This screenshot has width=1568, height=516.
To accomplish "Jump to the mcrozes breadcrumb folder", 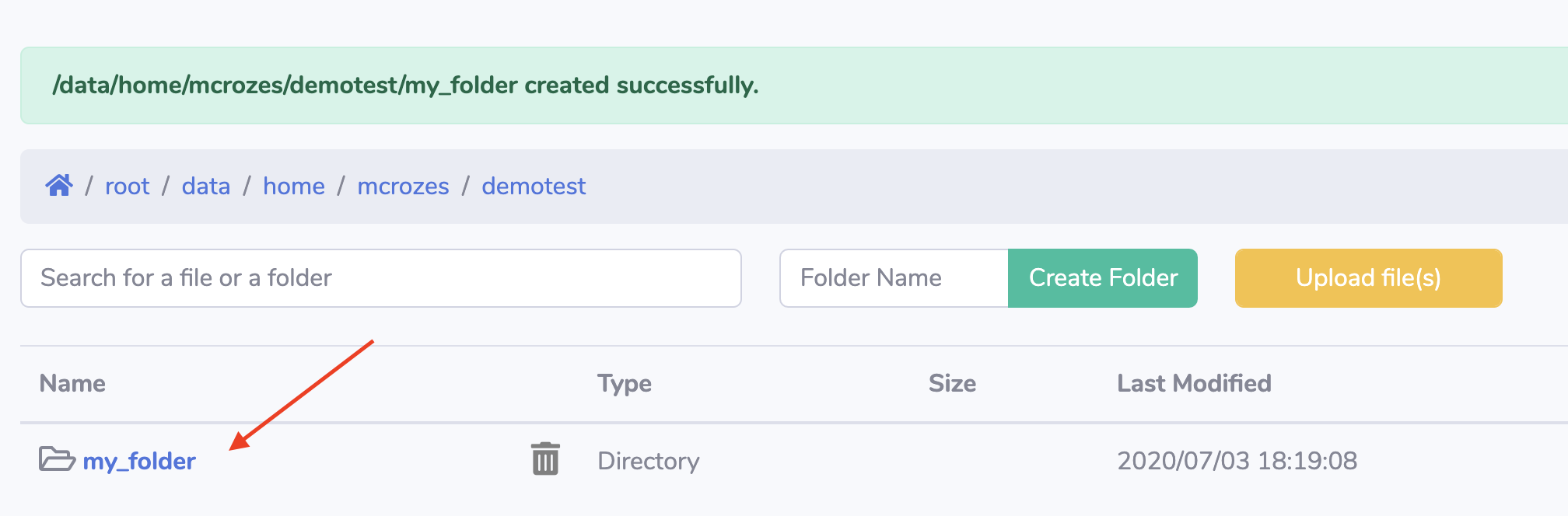I will coord(403,187).
